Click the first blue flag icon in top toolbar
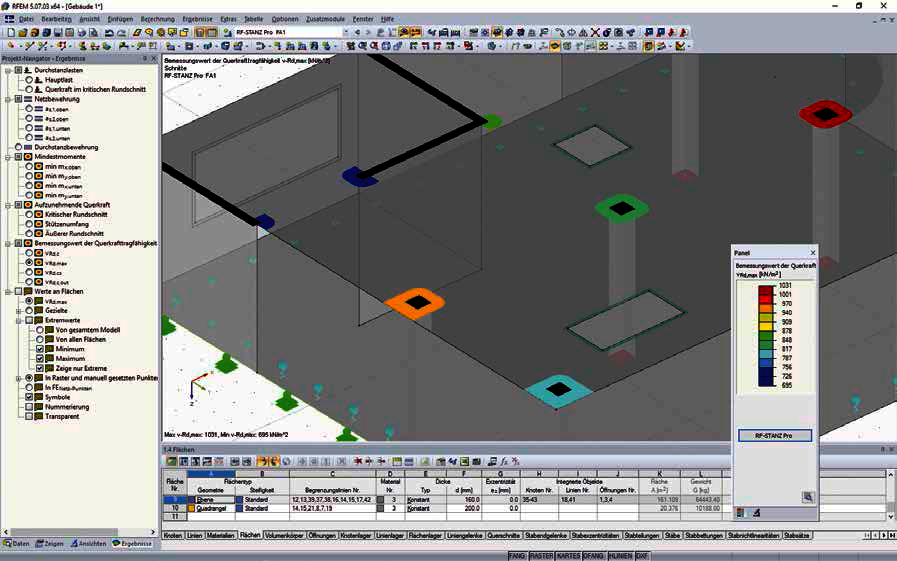Image resolution: width=897 pixels, height=561 pixels. (x=649, y=33)
